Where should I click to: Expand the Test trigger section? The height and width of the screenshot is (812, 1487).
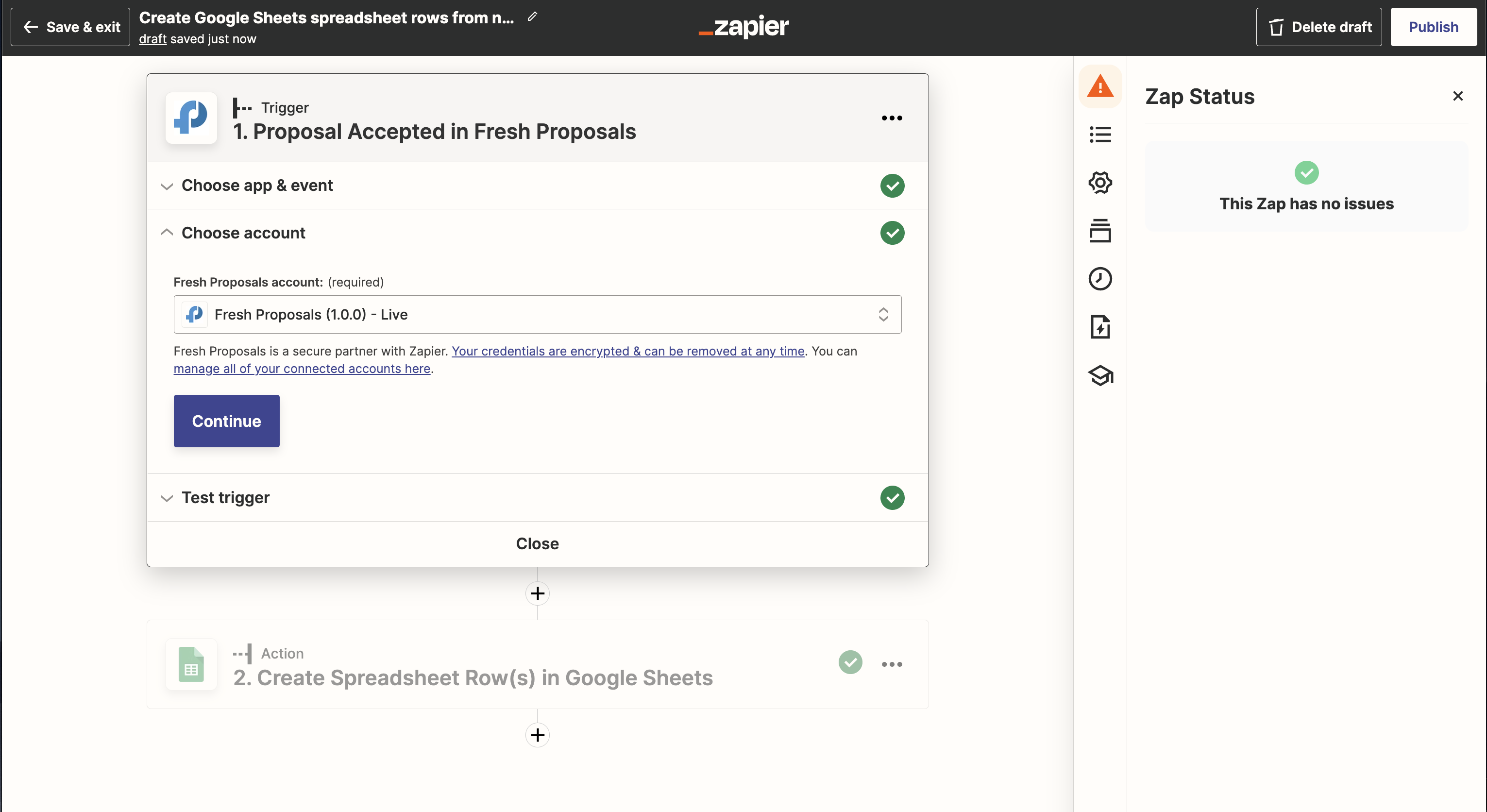point(225,497)
